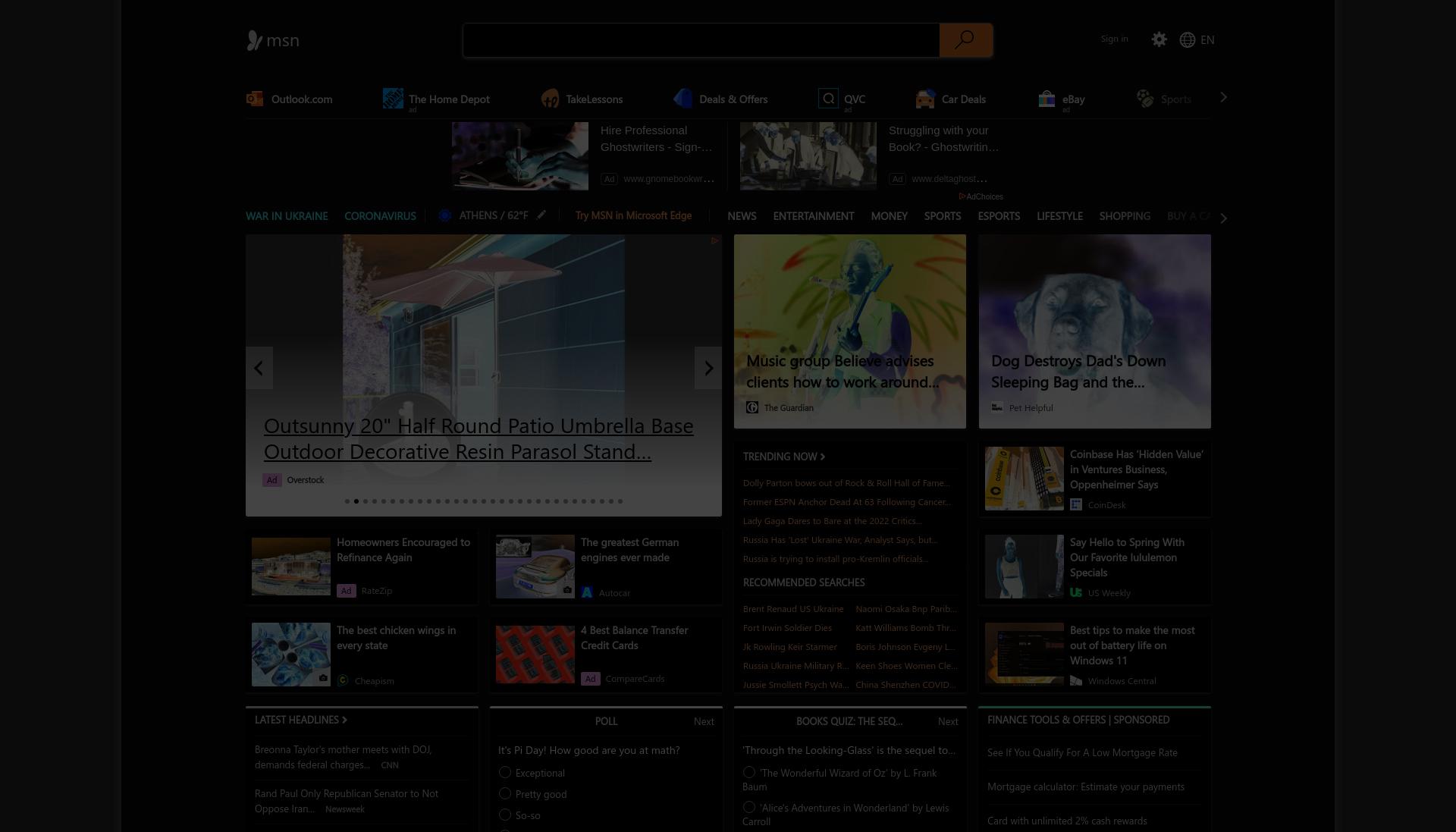Open 4 Best Balance Transfer Credit Cards
Screen dimensions: 1456x832
(634, 638)
